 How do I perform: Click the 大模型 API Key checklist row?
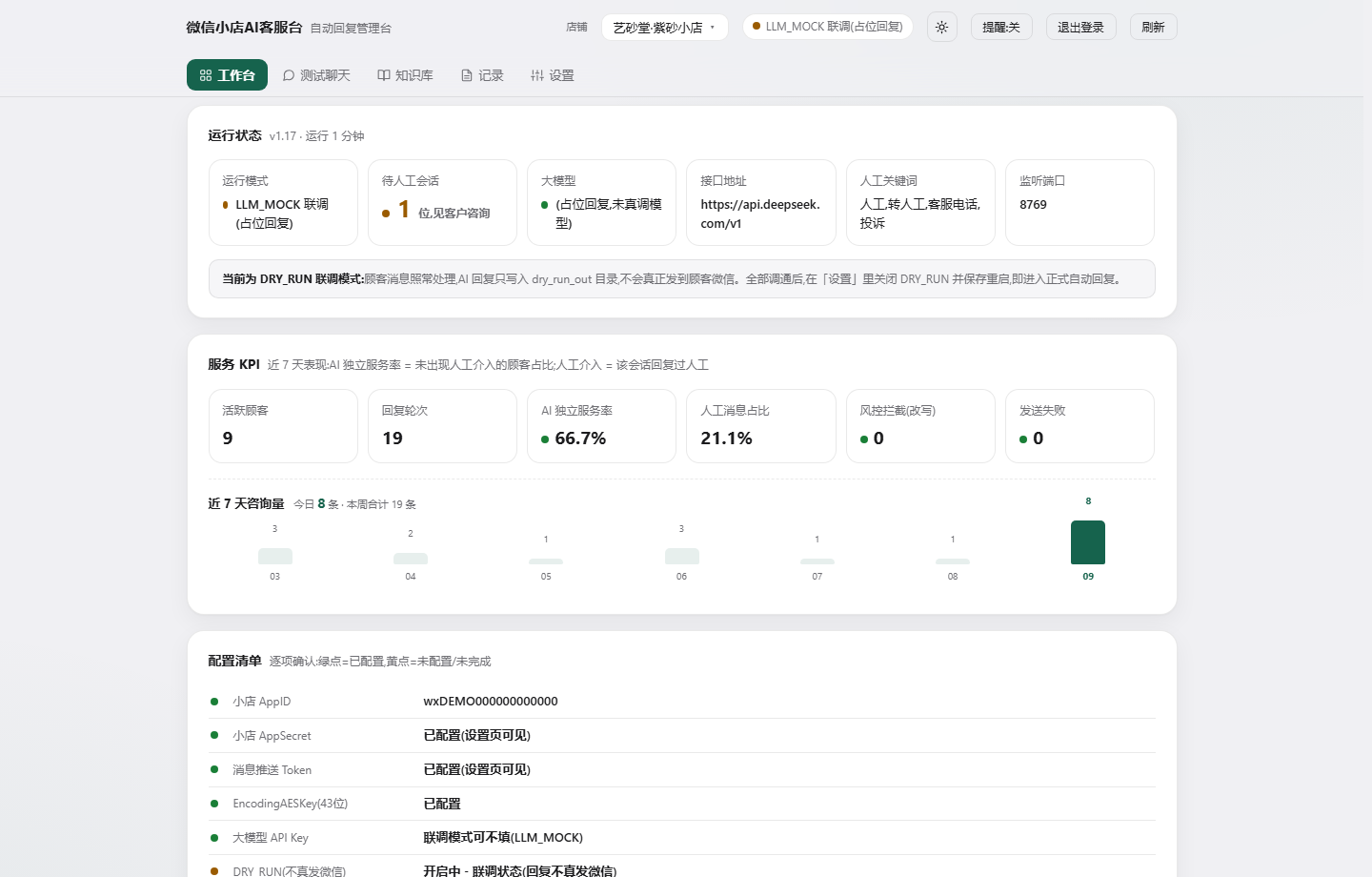point(682,838)
